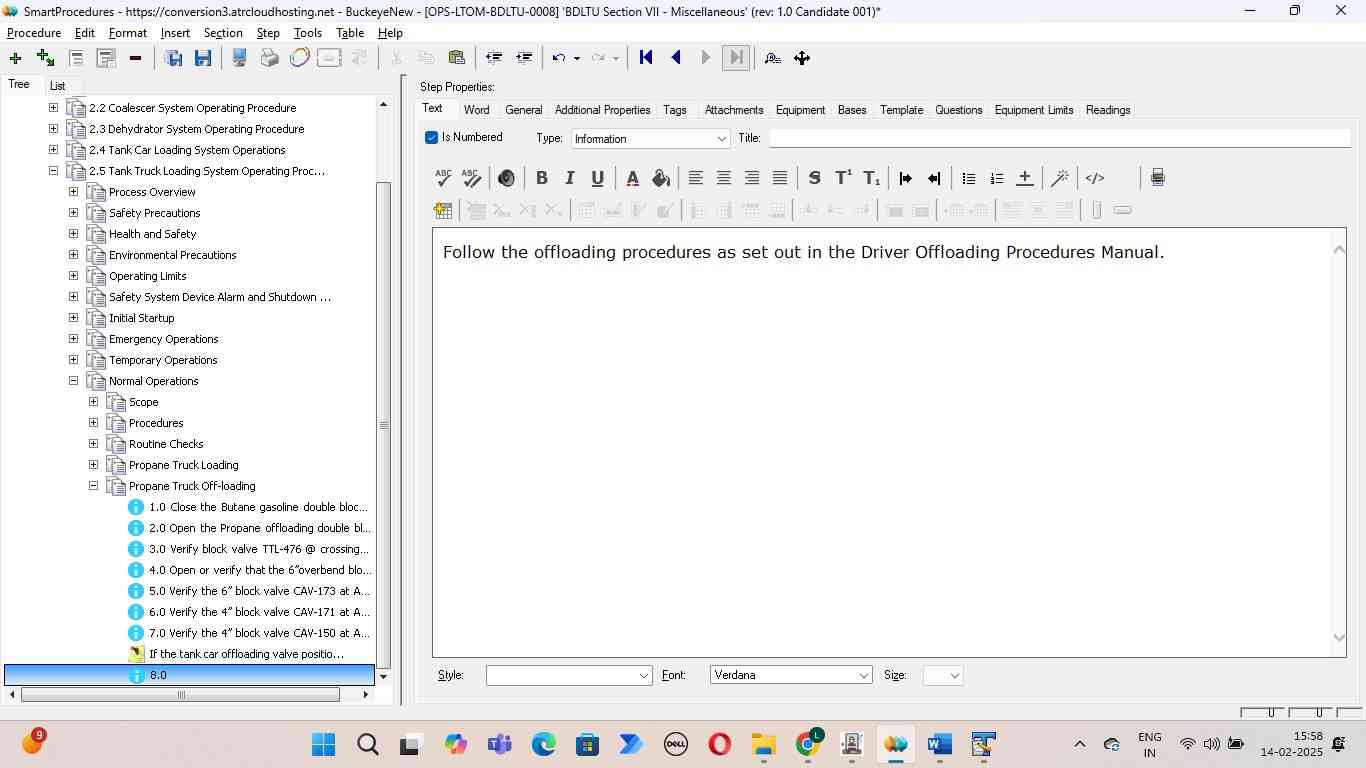Collapse Propane Truck Off-loading node
The height and width of the screenshot is (768, 1366).
click(x=93, y=486)
